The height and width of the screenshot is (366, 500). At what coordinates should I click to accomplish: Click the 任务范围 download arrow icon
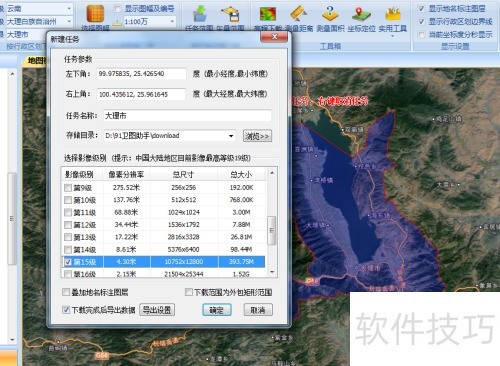200,14
